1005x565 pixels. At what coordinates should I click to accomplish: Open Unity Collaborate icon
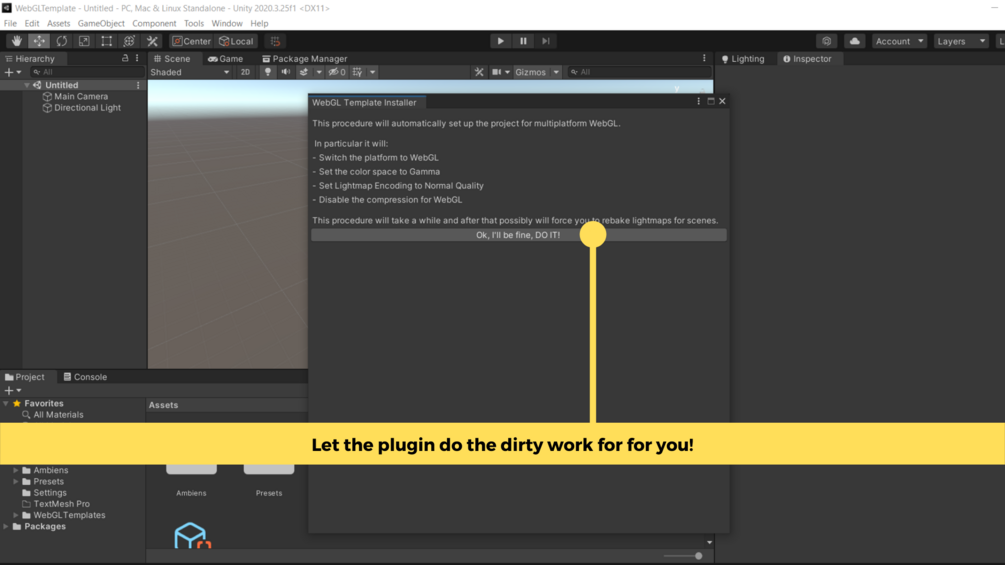click(827, 41)
